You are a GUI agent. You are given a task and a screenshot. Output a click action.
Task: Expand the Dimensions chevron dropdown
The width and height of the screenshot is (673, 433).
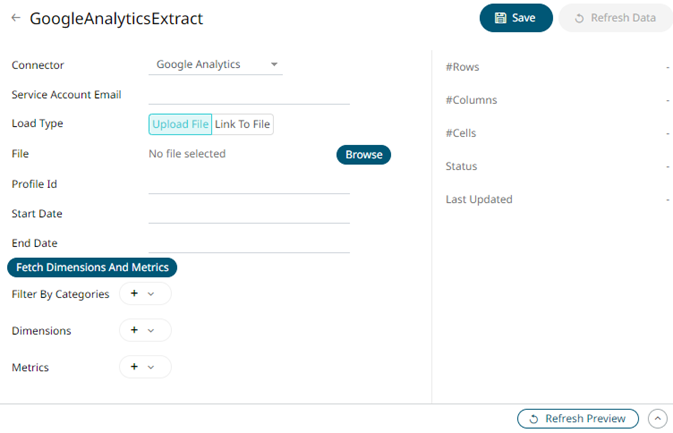pos(151,330)
